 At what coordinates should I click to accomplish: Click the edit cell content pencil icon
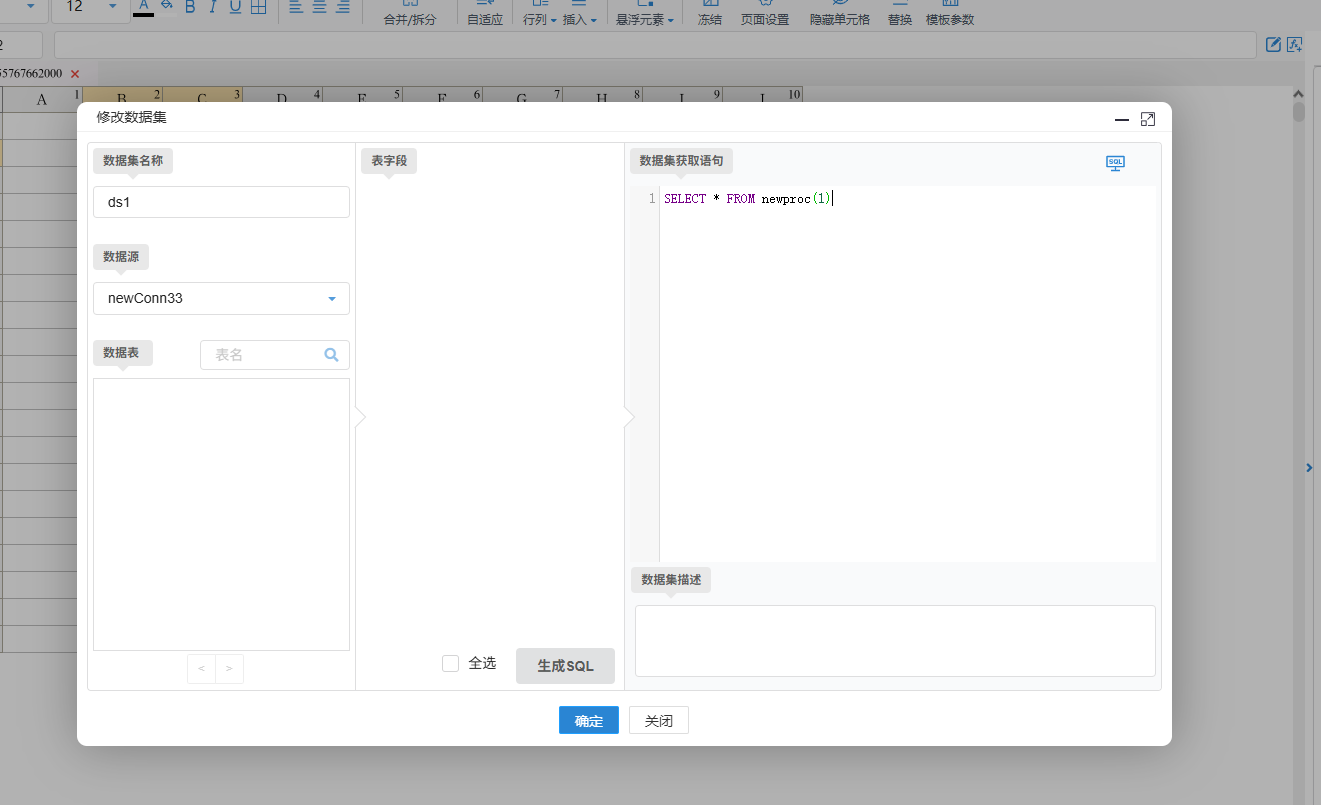(1273, 44)
